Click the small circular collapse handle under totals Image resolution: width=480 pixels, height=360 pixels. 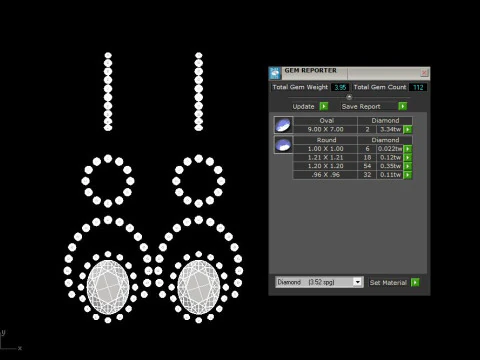click(349, 97)
